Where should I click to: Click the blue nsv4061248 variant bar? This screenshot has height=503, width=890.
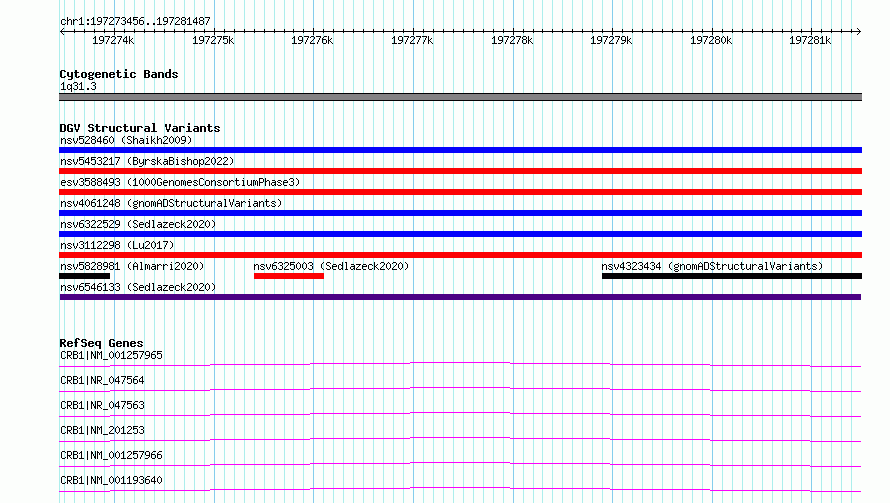460,213
